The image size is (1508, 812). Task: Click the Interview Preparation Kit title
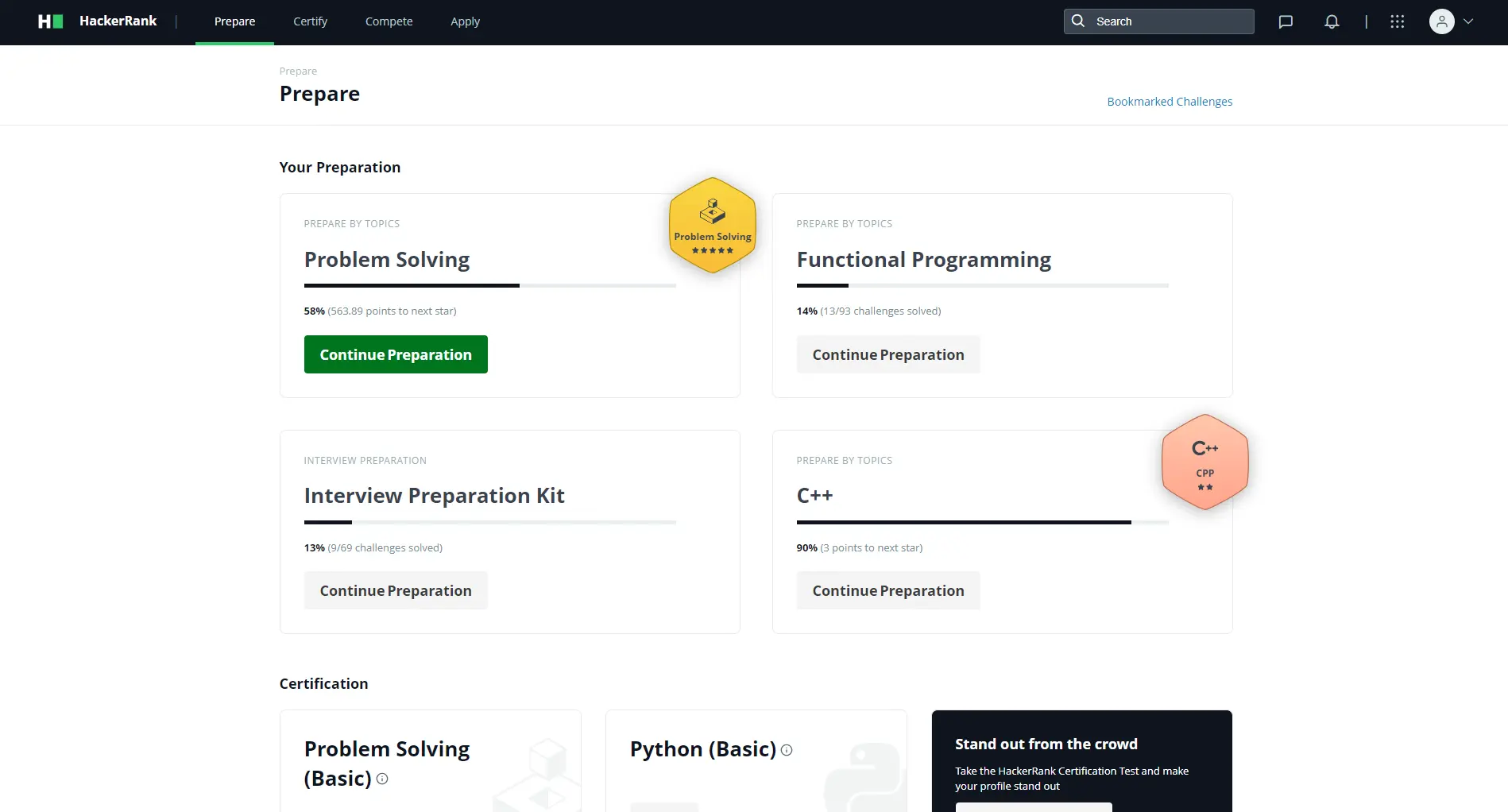[435, 496]
